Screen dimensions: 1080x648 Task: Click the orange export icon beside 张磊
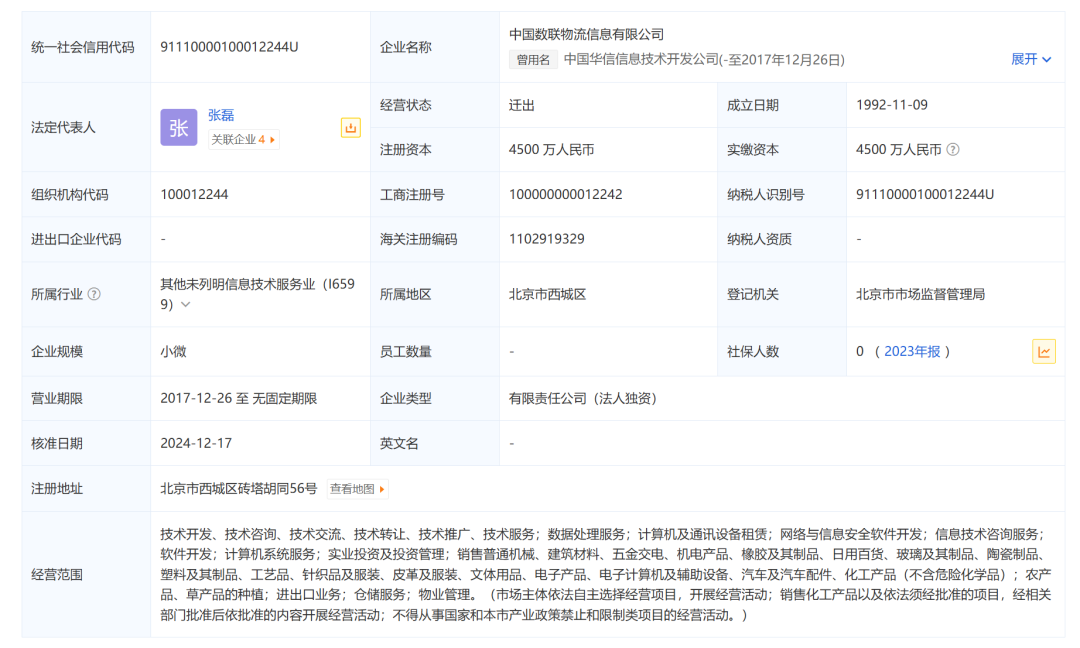tap(351, 127)
